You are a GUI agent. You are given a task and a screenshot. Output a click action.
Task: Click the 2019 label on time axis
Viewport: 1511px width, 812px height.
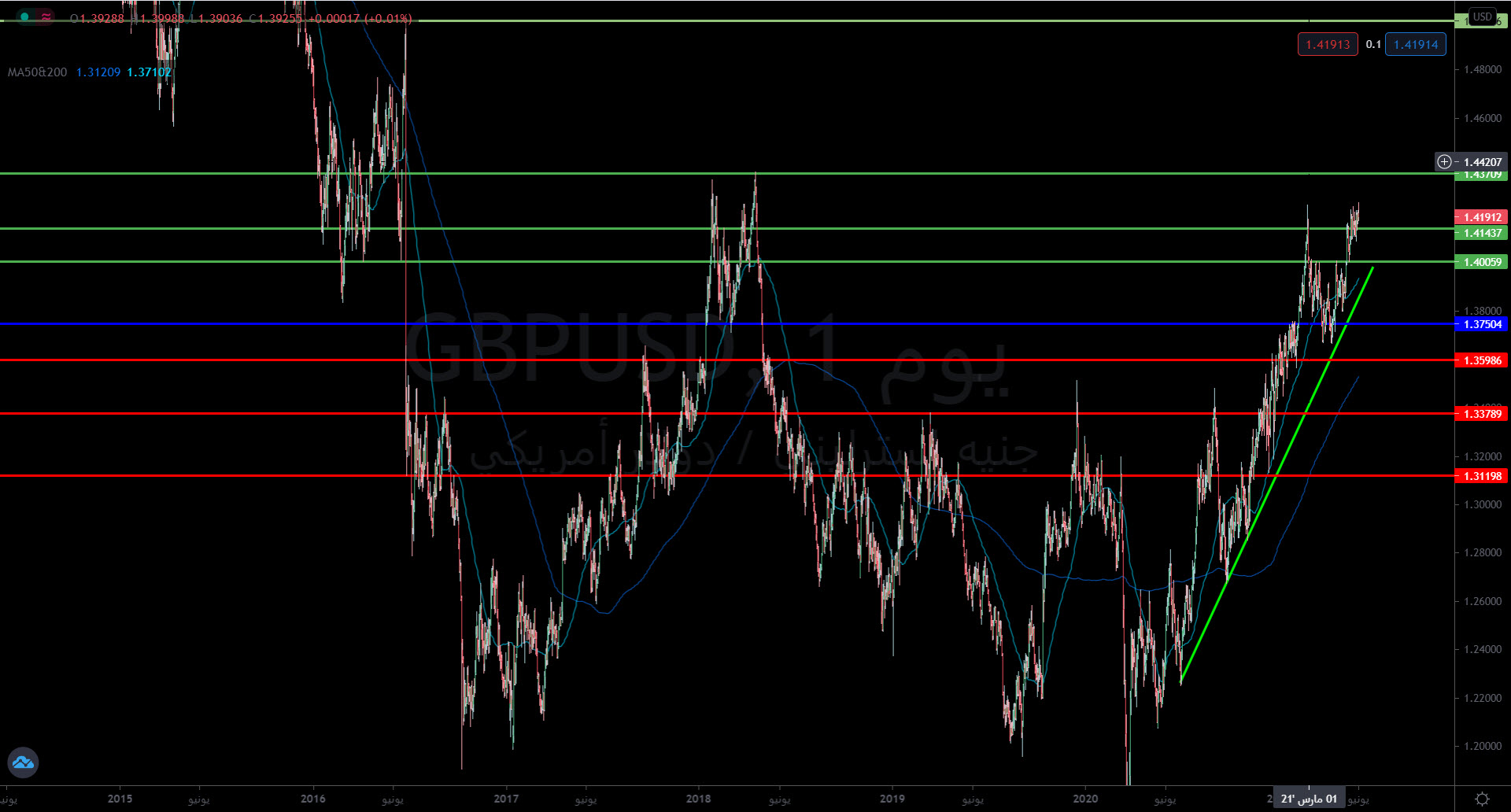pos(892,799)
